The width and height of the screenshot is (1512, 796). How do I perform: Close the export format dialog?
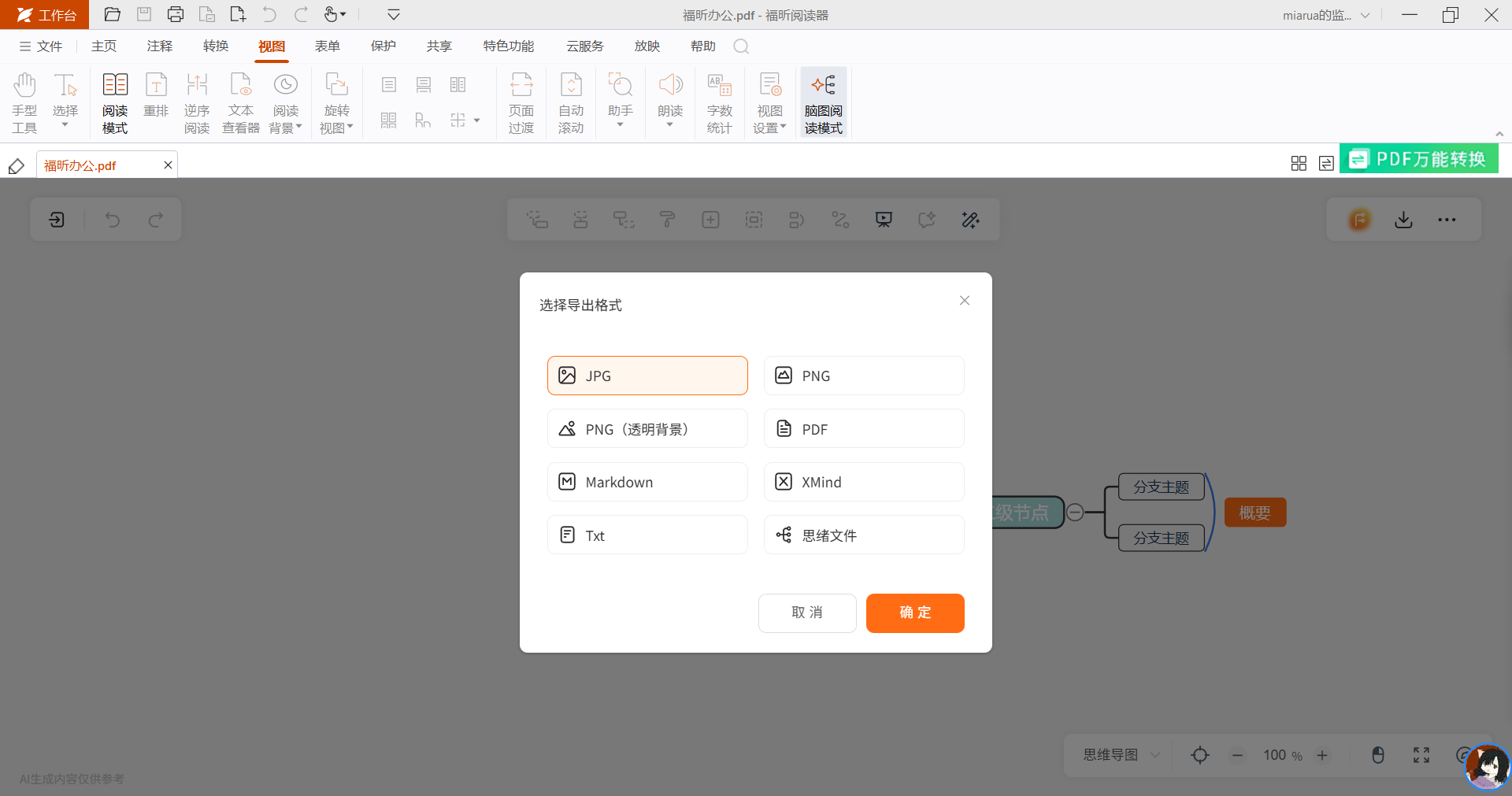coord(965,301)
